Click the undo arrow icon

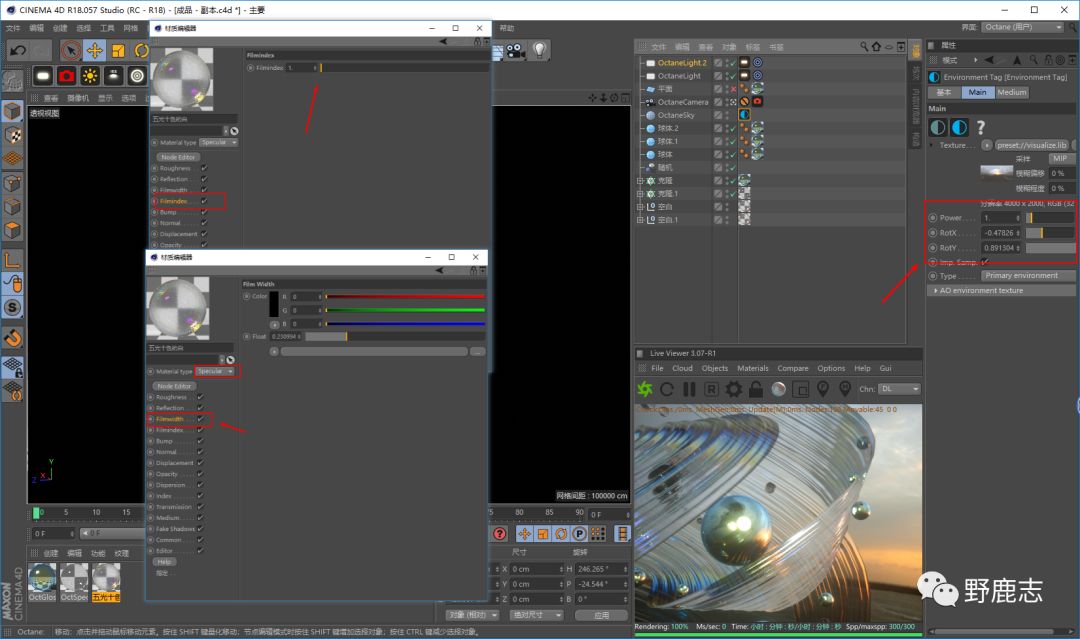tap(18, 50)
